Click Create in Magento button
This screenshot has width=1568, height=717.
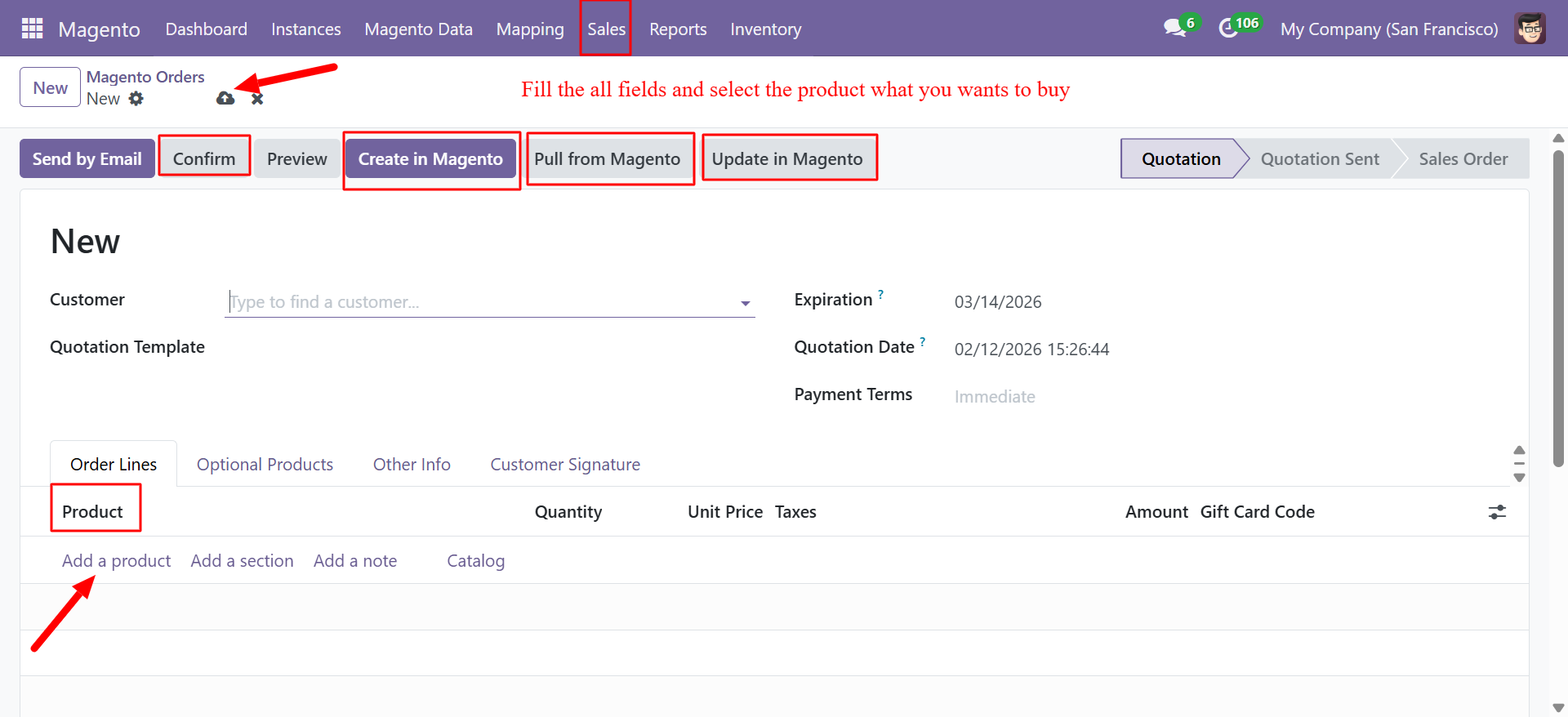click(x=430, y=158)
